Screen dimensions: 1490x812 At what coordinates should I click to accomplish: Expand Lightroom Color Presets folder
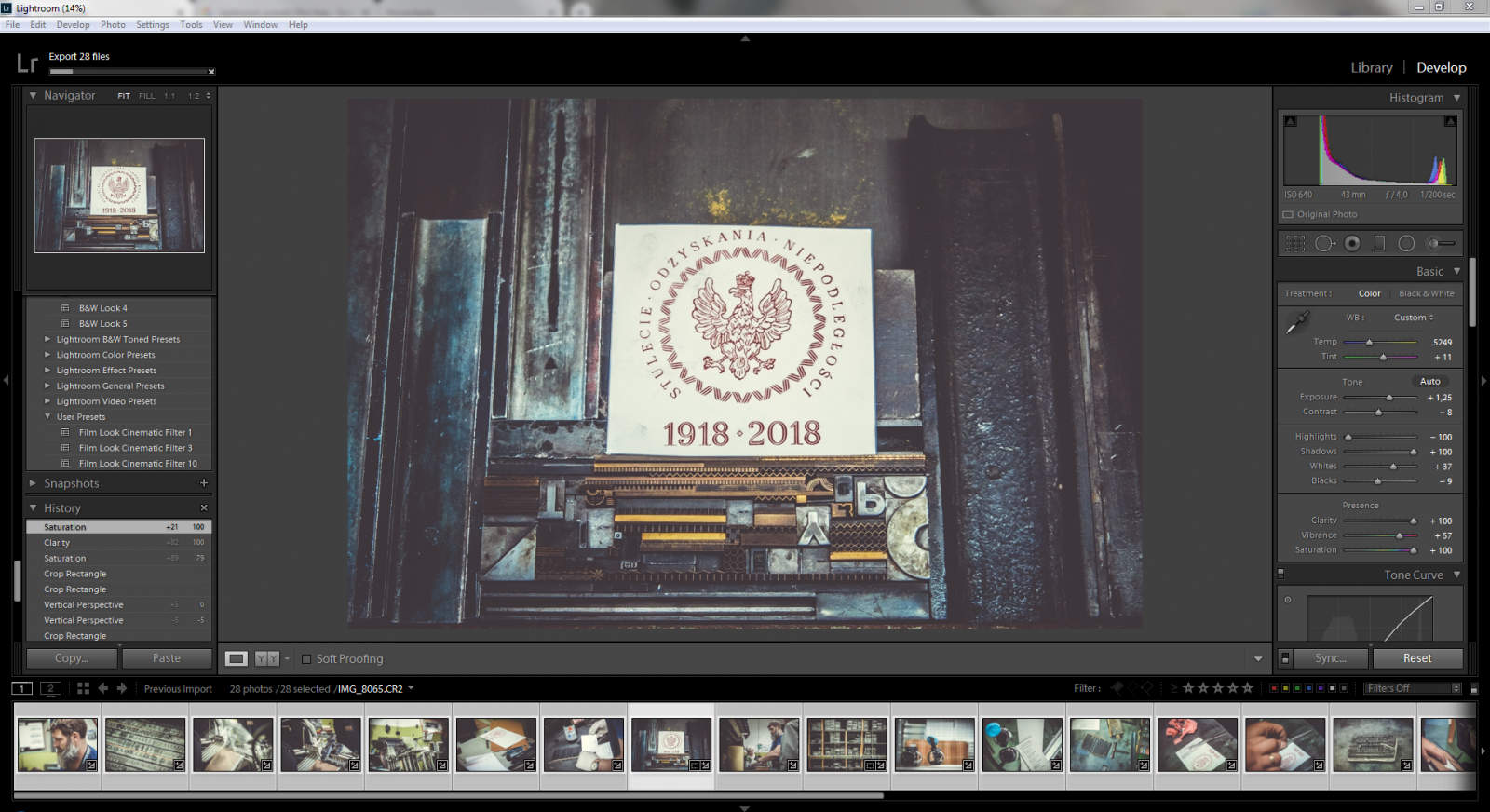click(47, 355)
